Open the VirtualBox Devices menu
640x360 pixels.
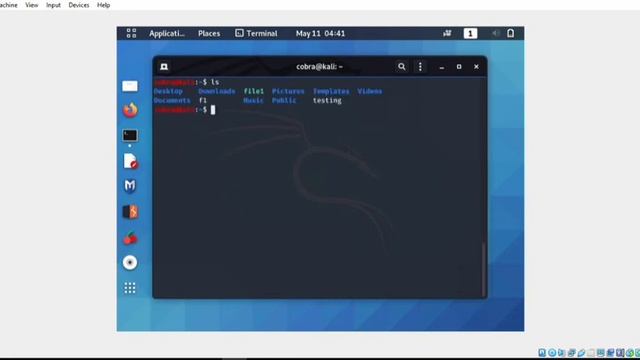pos(79,5)
